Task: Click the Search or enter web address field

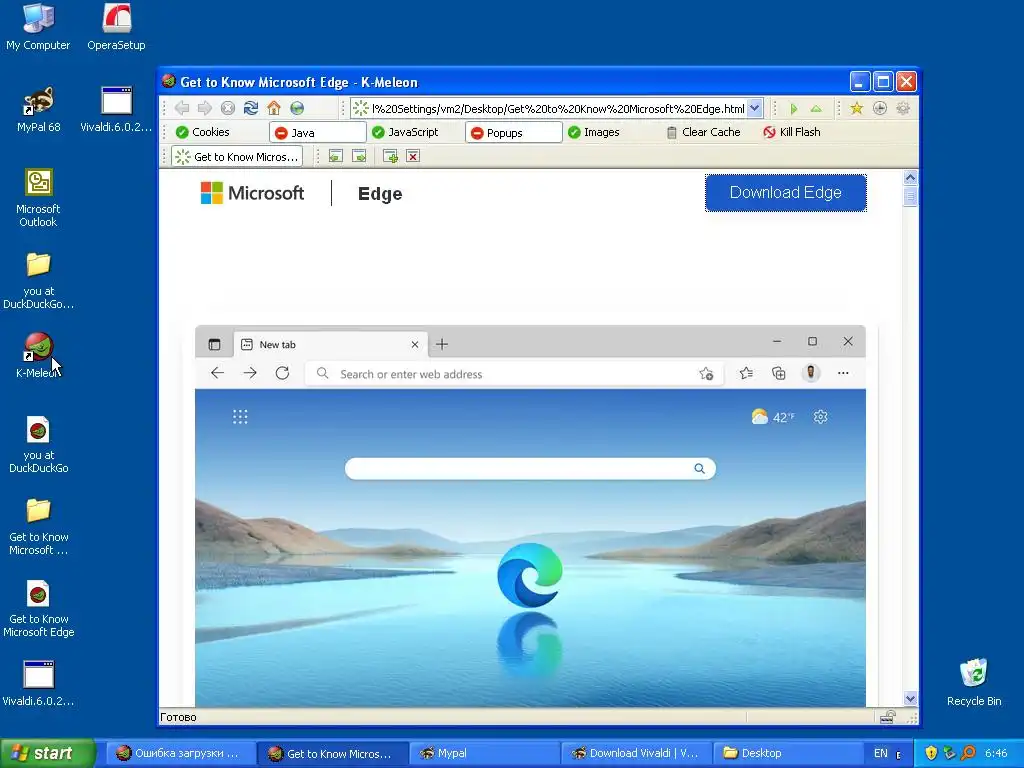Action: 513,374
